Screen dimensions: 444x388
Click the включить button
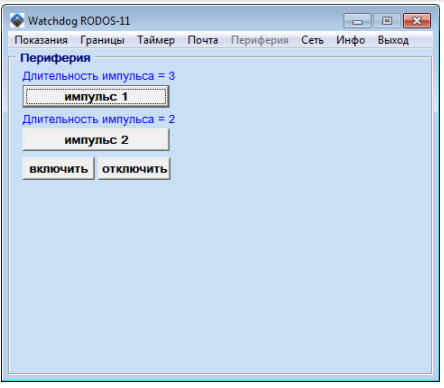click(59, 169)
